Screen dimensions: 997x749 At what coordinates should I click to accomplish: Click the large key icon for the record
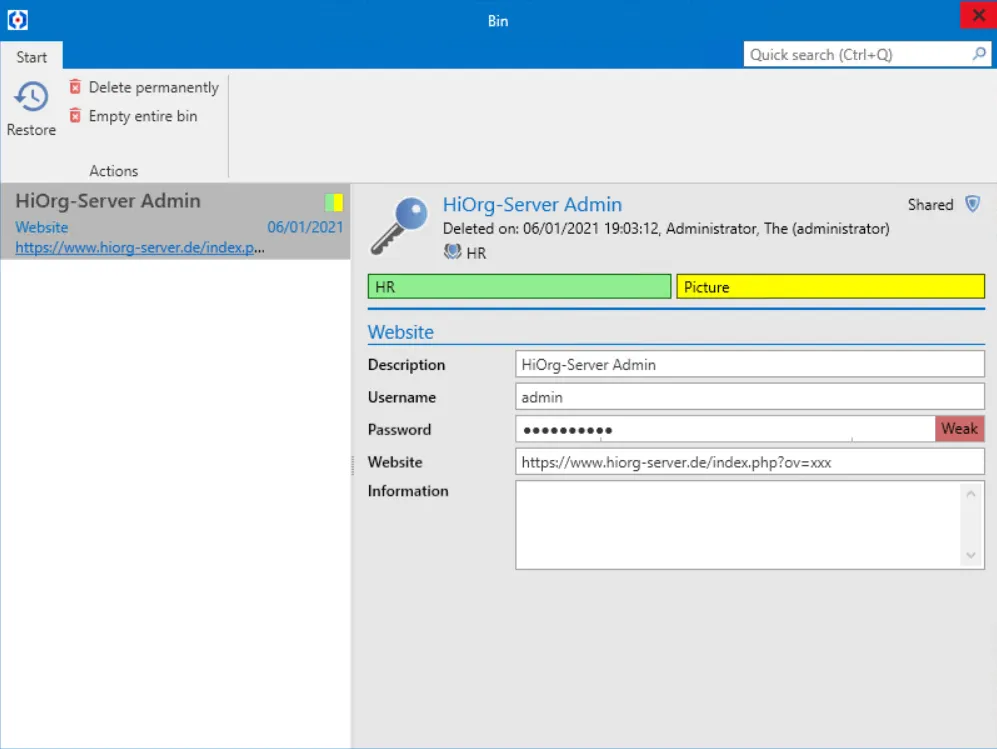pos(399,225)
